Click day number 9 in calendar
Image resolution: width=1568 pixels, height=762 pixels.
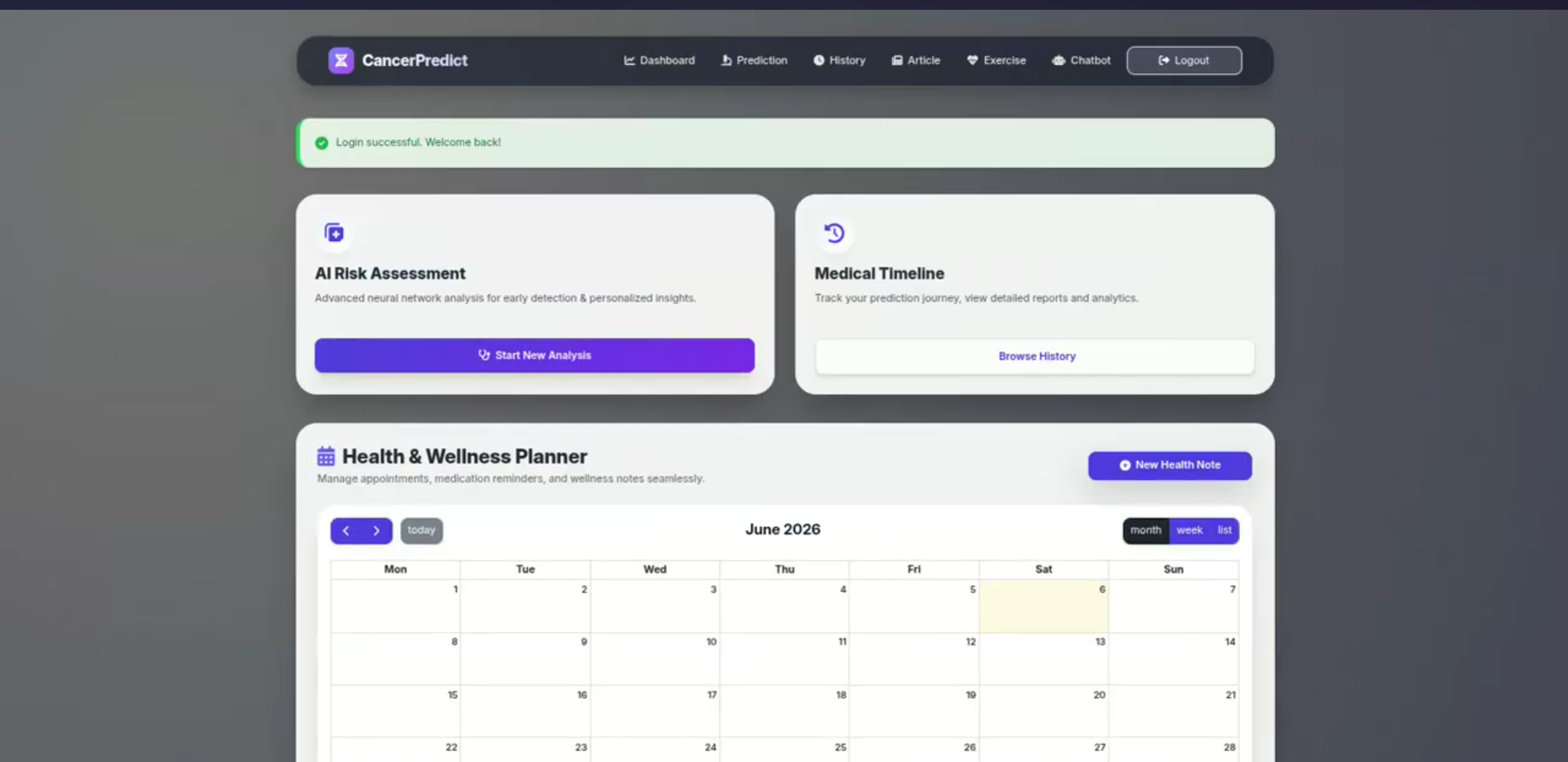[584, 641]
